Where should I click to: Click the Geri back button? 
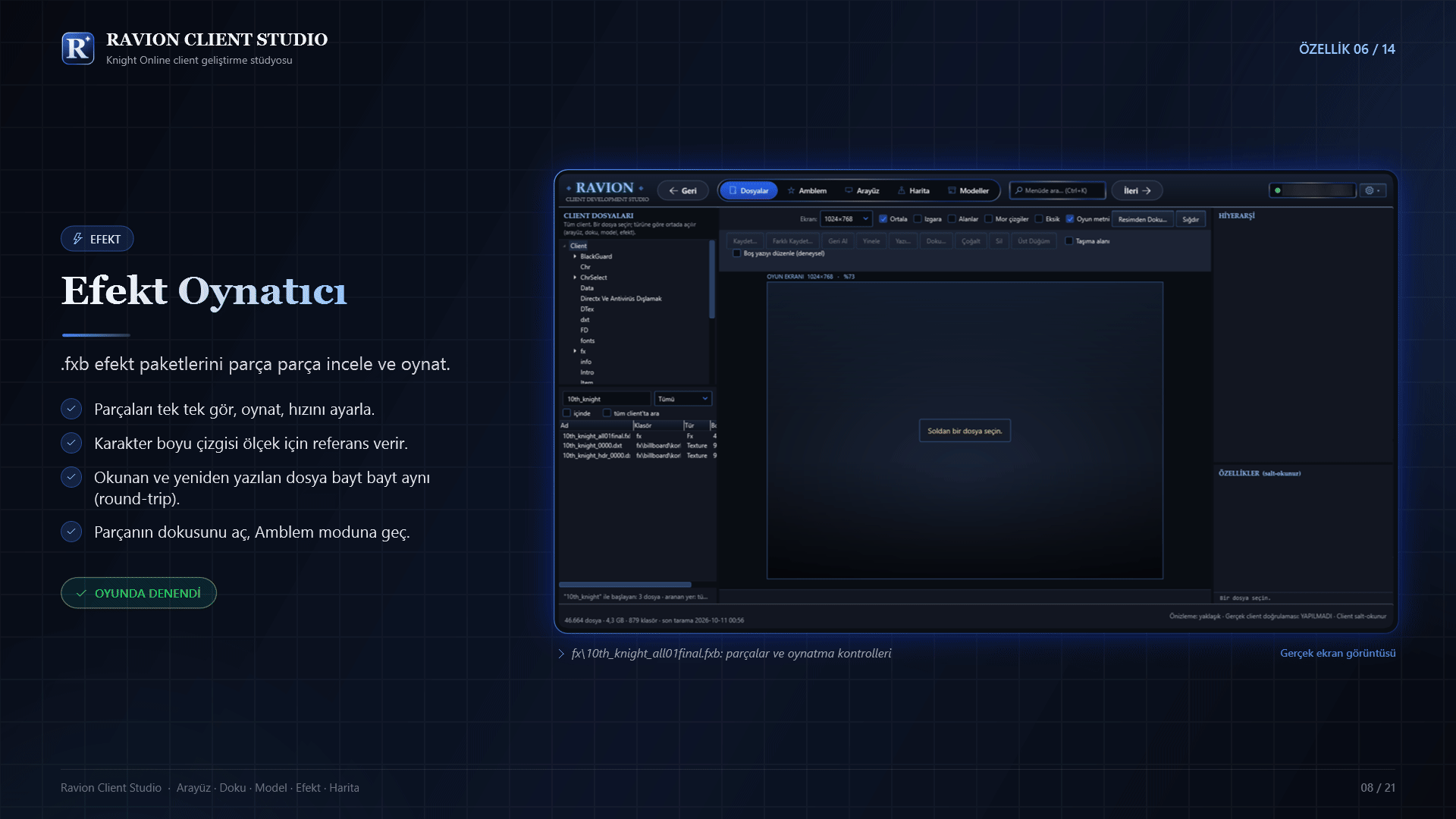coord(682,190)
